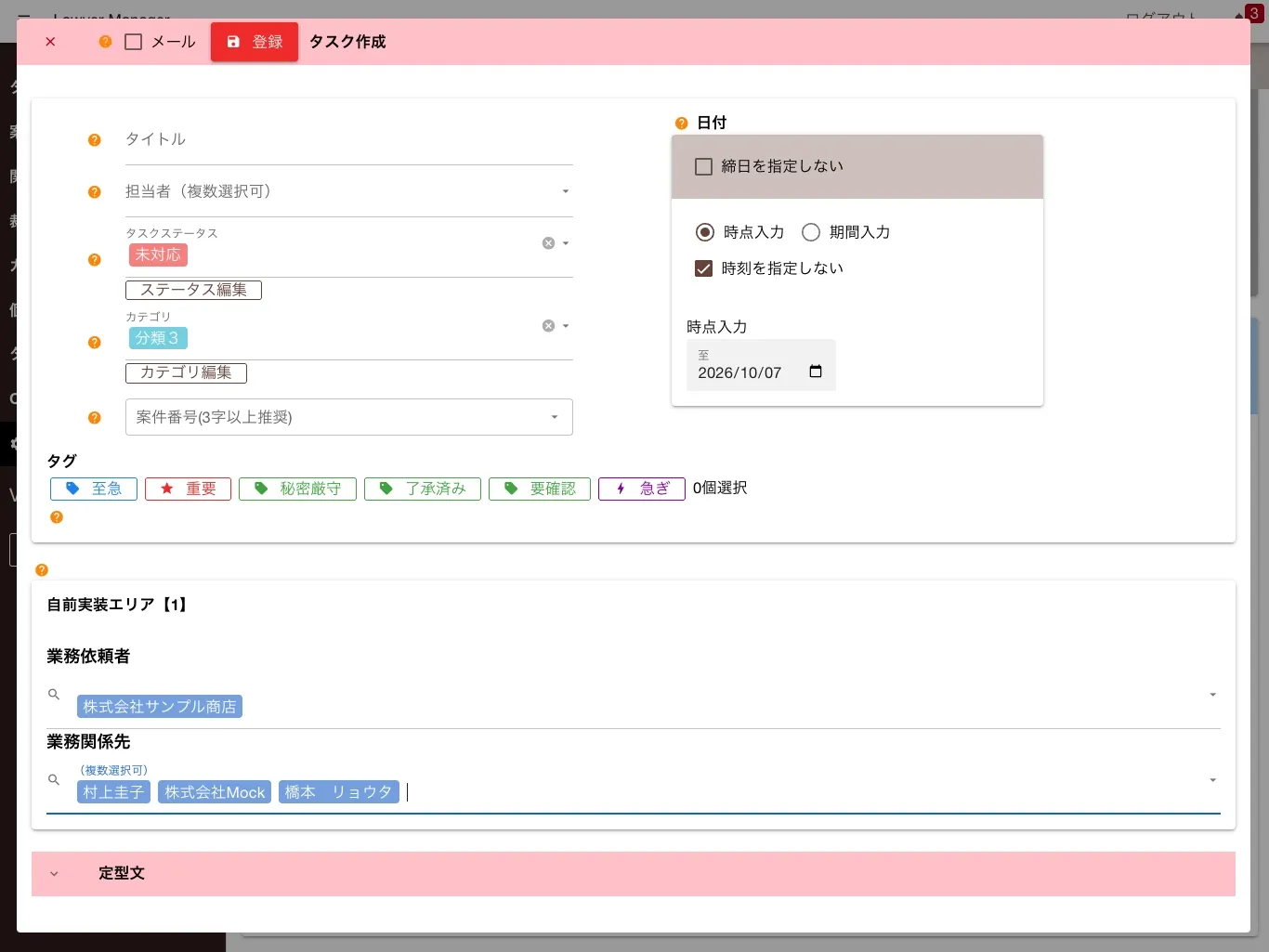Open help icon beside 担当者 field
The height and width of the screenshot is (952, 1269).
94,192
